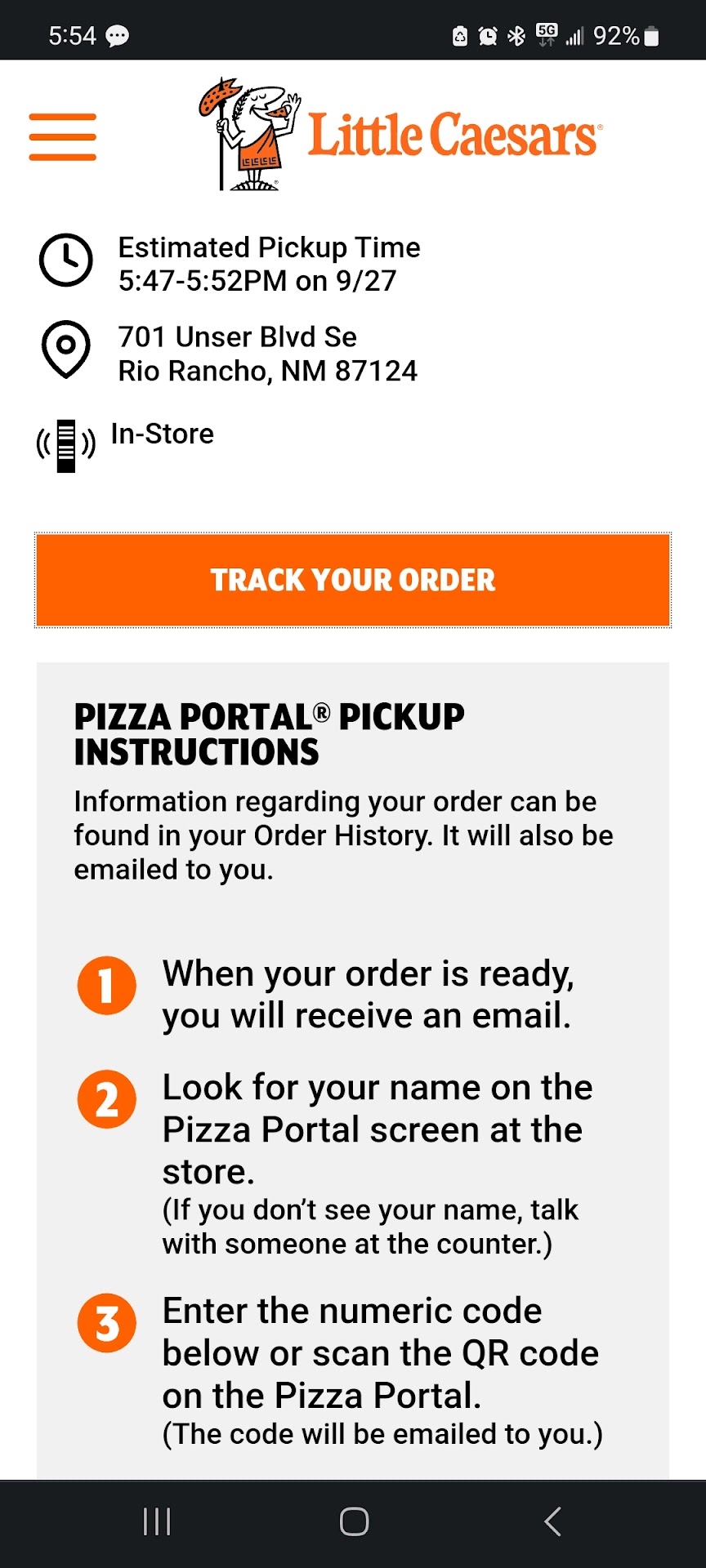706x1568 pixels.
Task: Tap the battery indicator in status bar
Action: click(x=651, y=36)
